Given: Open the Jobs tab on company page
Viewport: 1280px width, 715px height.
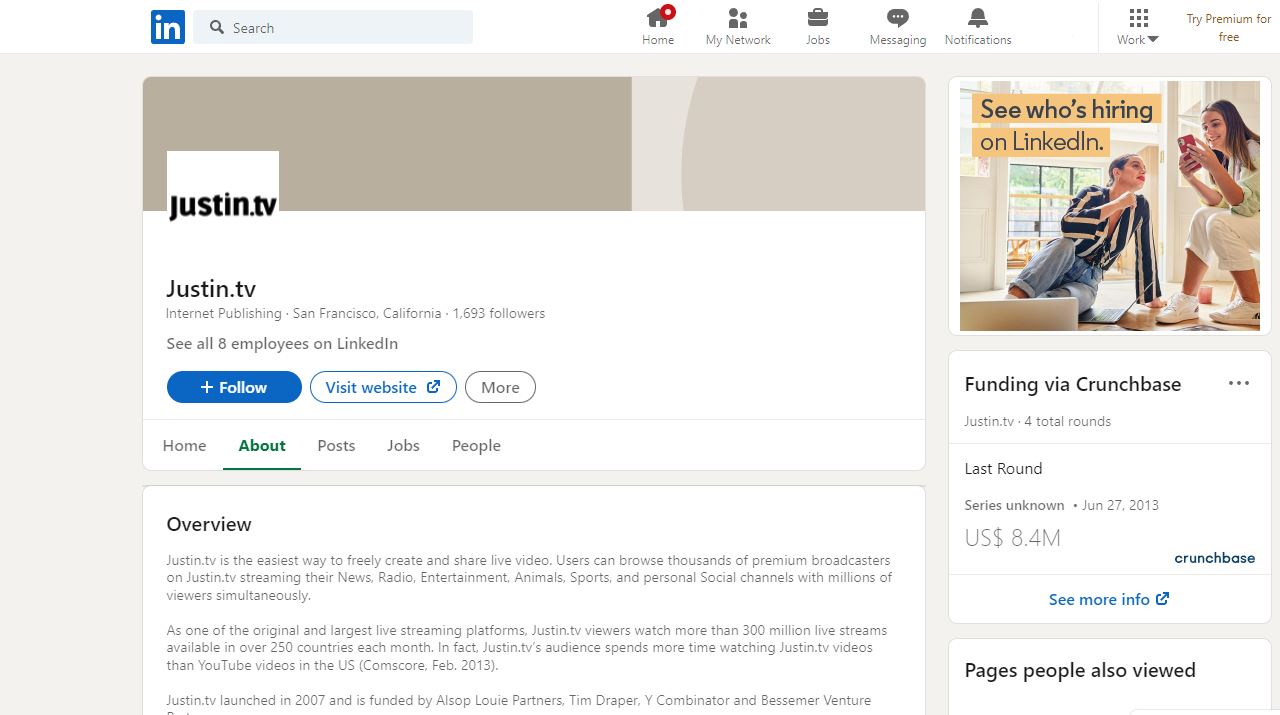Looking at the screenshot, I should (403, 445).
